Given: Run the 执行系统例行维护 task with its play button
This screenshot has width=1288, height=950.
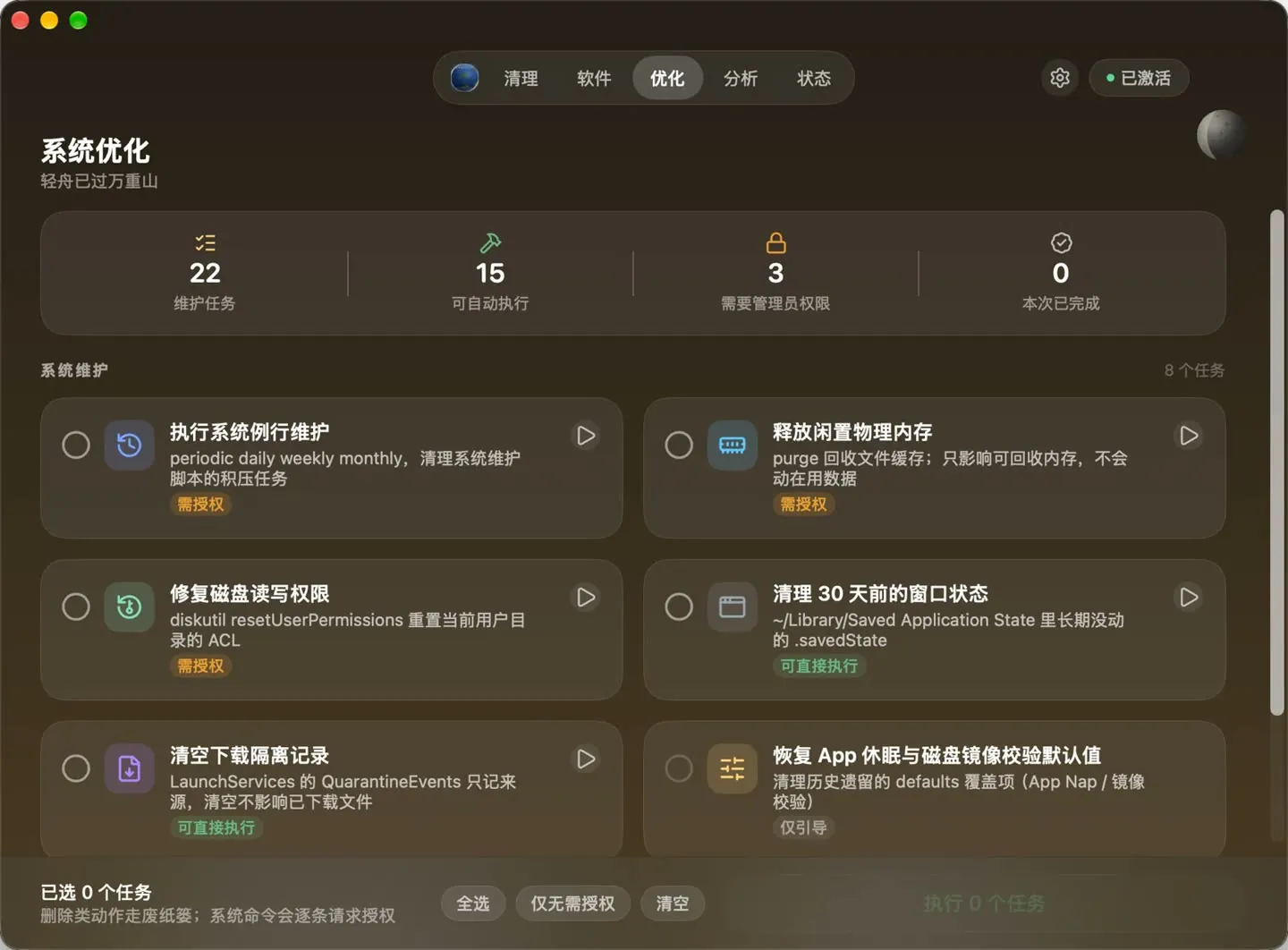Looking at the screenshot, I should click(x=586, y=436).
